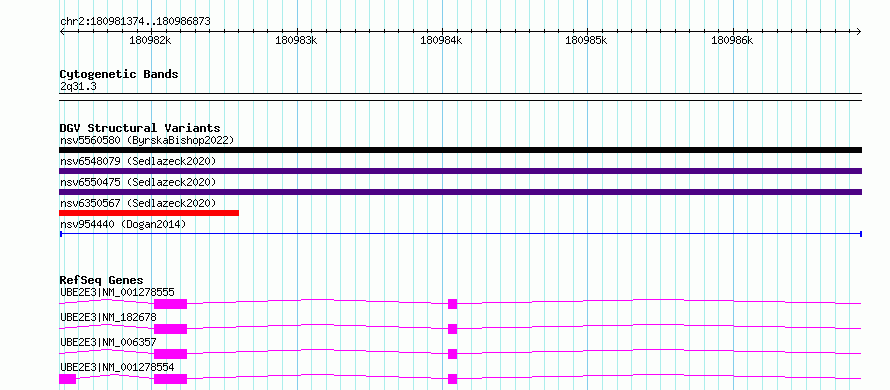Image resolution: width=890 pixels, height=390 pixels.
Task: Click the 180984k ruler label
Action: (x=441, y=40)
